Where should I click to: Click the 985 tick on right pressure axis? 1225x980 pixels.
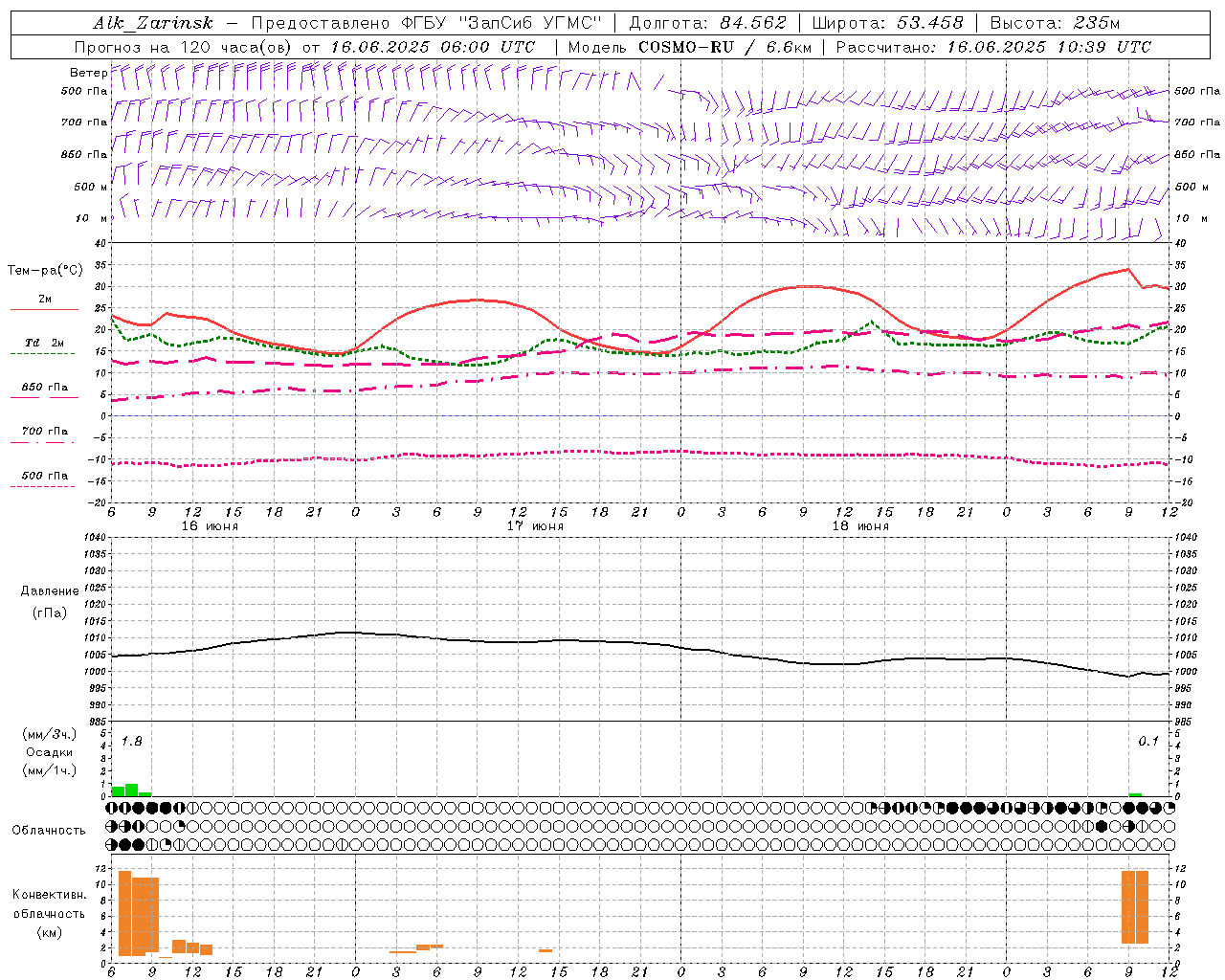tap(1183, 722)
